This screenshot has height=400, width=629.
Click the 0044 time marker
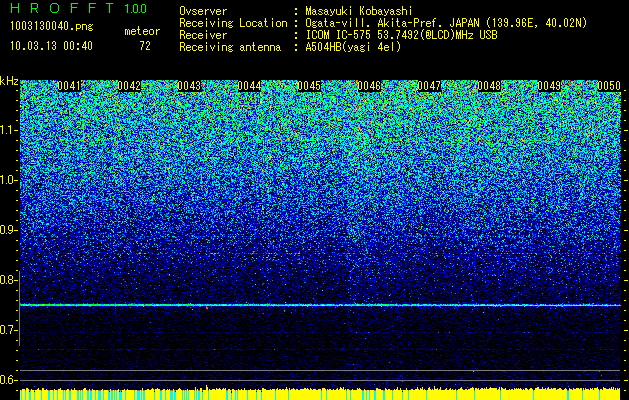click(x=249, y=86)
